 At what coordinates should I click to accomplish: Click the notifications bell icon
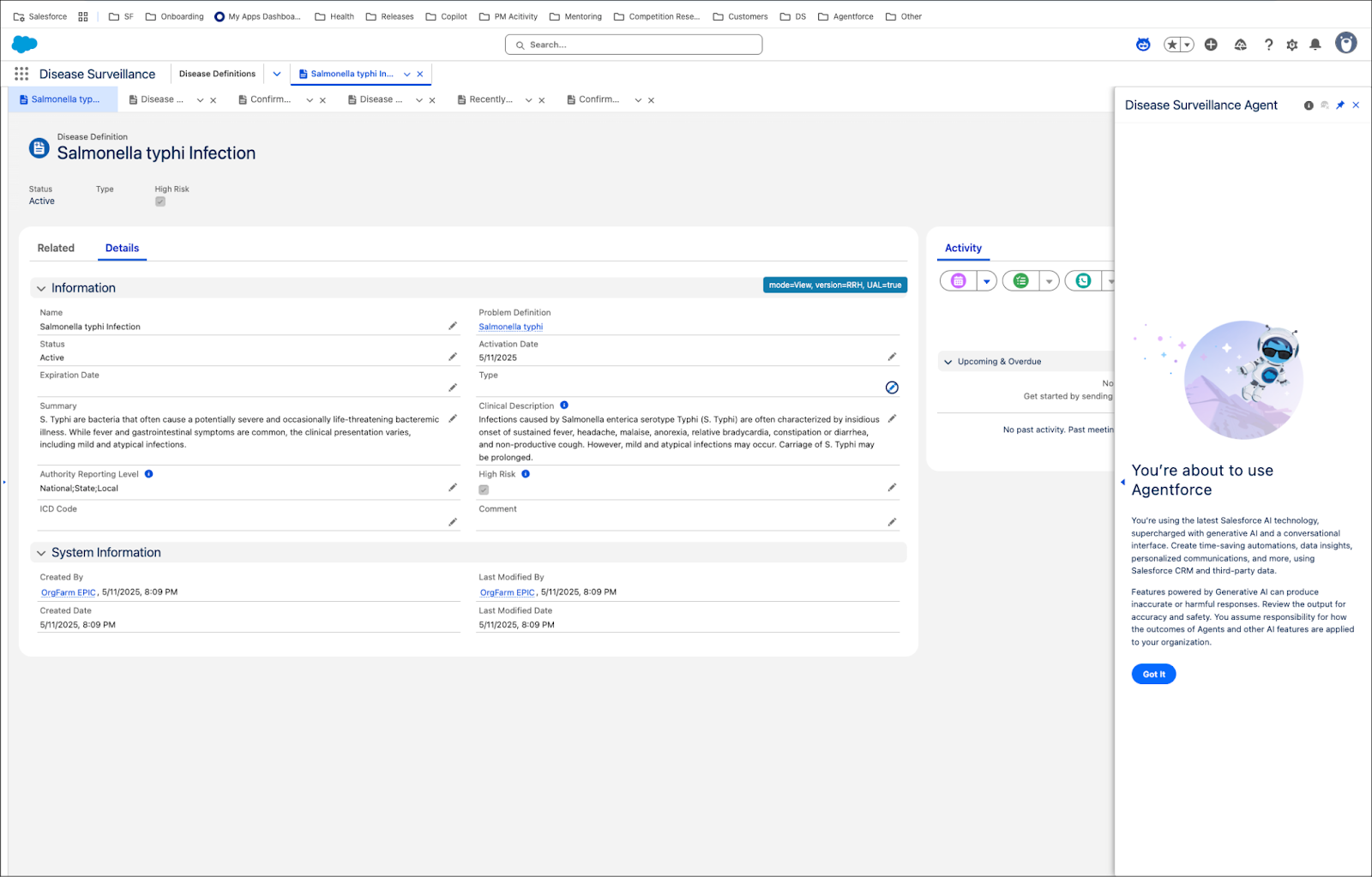point(1315,45)
